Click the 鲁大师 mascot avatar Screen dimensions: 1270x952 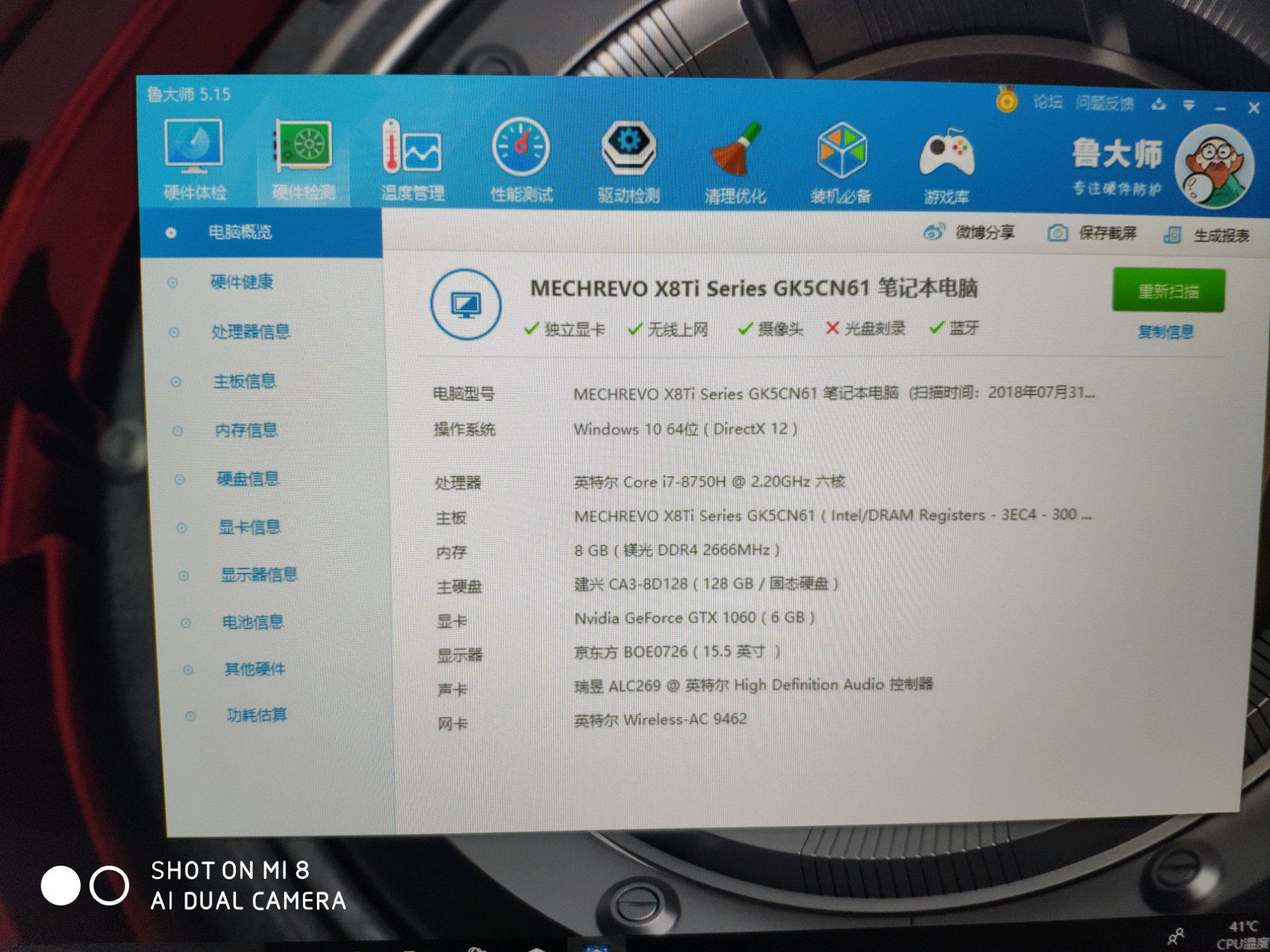point(1213,166)
